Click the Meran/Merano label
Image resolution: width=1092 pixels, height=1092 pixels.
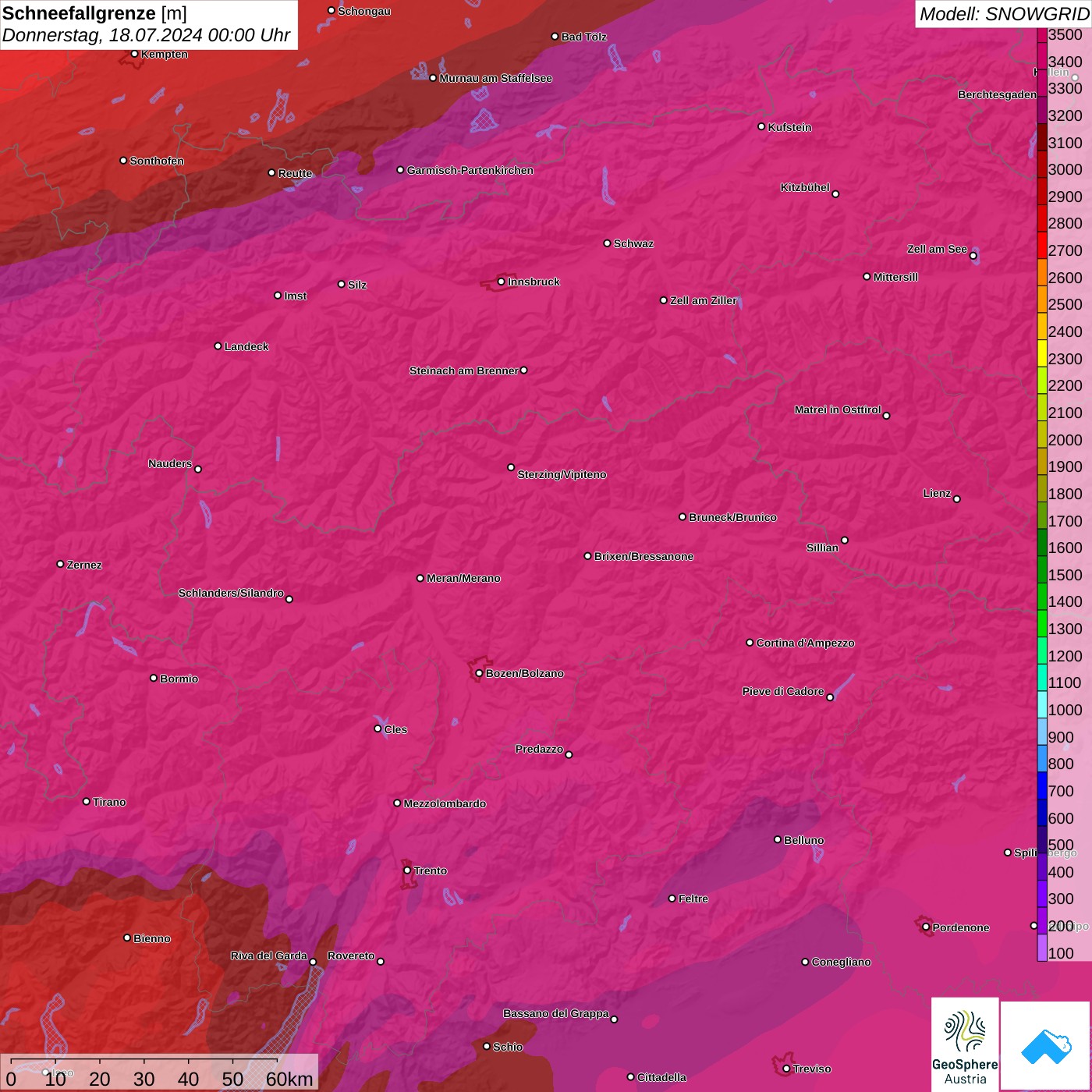(463, 578)
